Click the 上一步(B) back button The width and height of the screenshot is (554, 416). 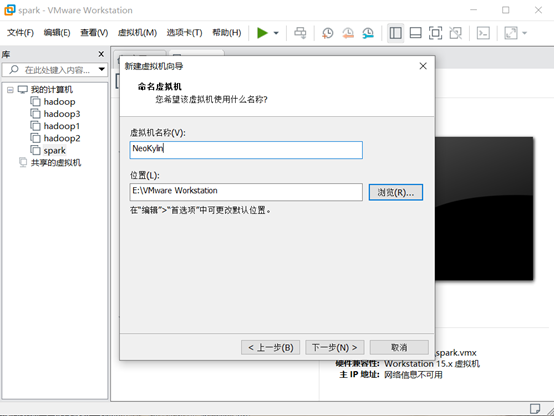[x=270, y=347]
